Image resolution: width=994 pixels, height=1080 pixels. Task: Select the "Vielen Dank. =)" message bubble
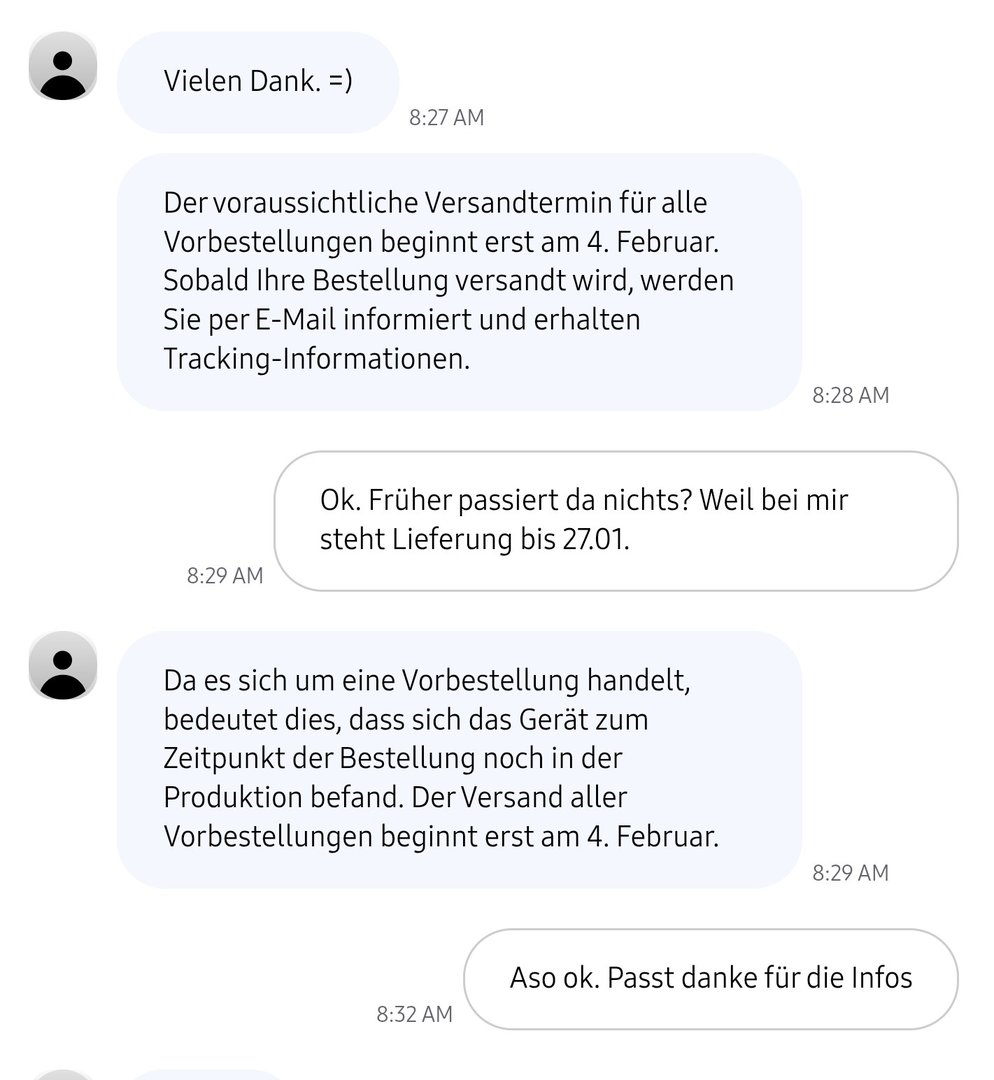click(x=258, y=82)
